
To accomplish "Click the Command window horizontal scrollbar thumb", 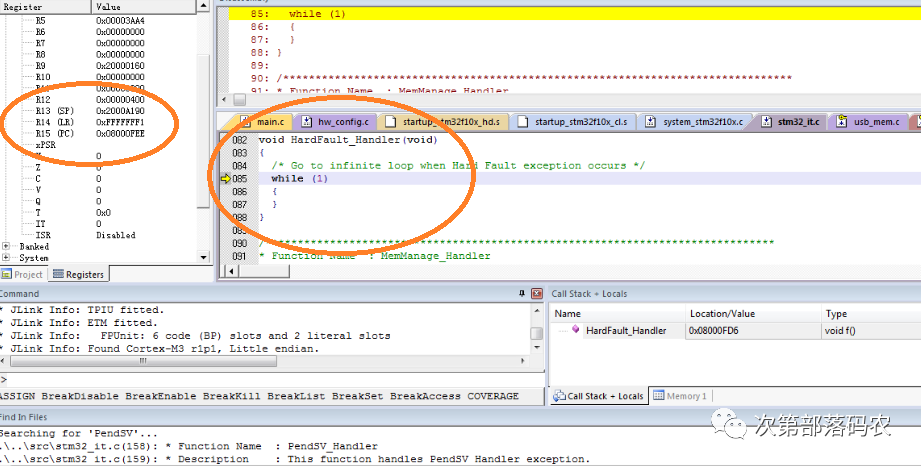I will click(143, 361).
